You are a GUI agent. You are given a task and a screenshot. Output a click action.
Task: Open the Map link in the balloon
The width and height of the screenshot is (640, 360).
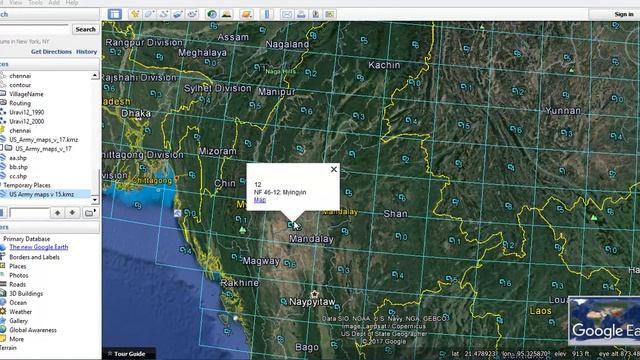coord(260,200)
